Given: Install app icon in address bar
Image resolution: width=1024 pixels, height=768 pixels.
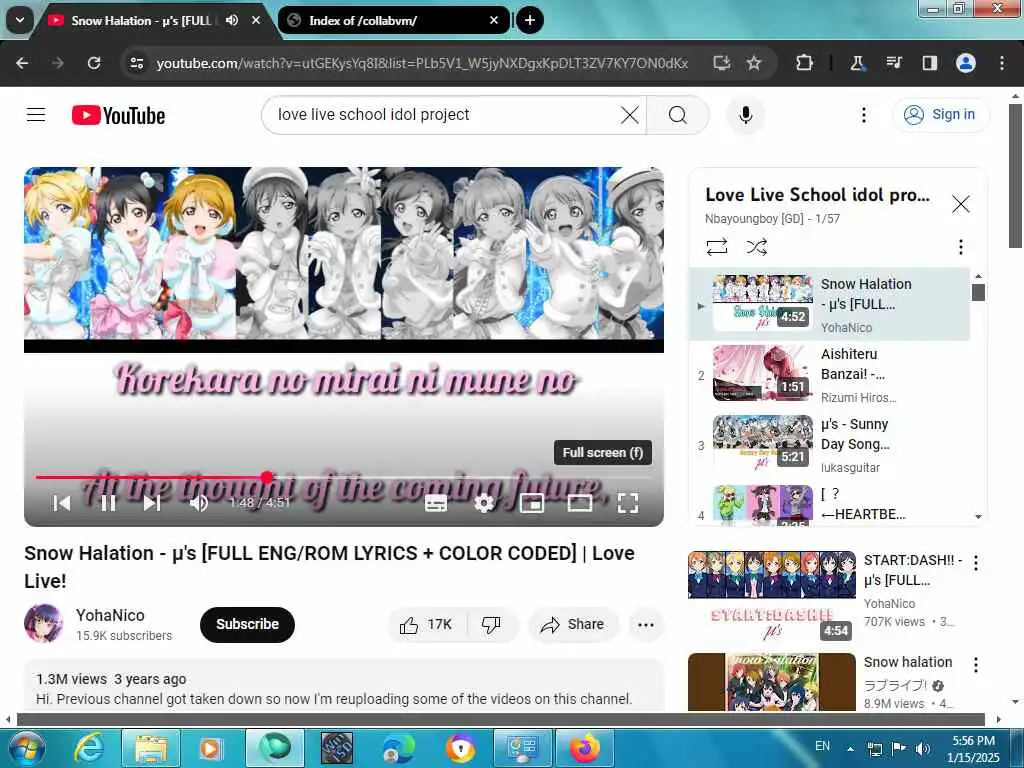Looking at the screenshot, I should [721, 63].
